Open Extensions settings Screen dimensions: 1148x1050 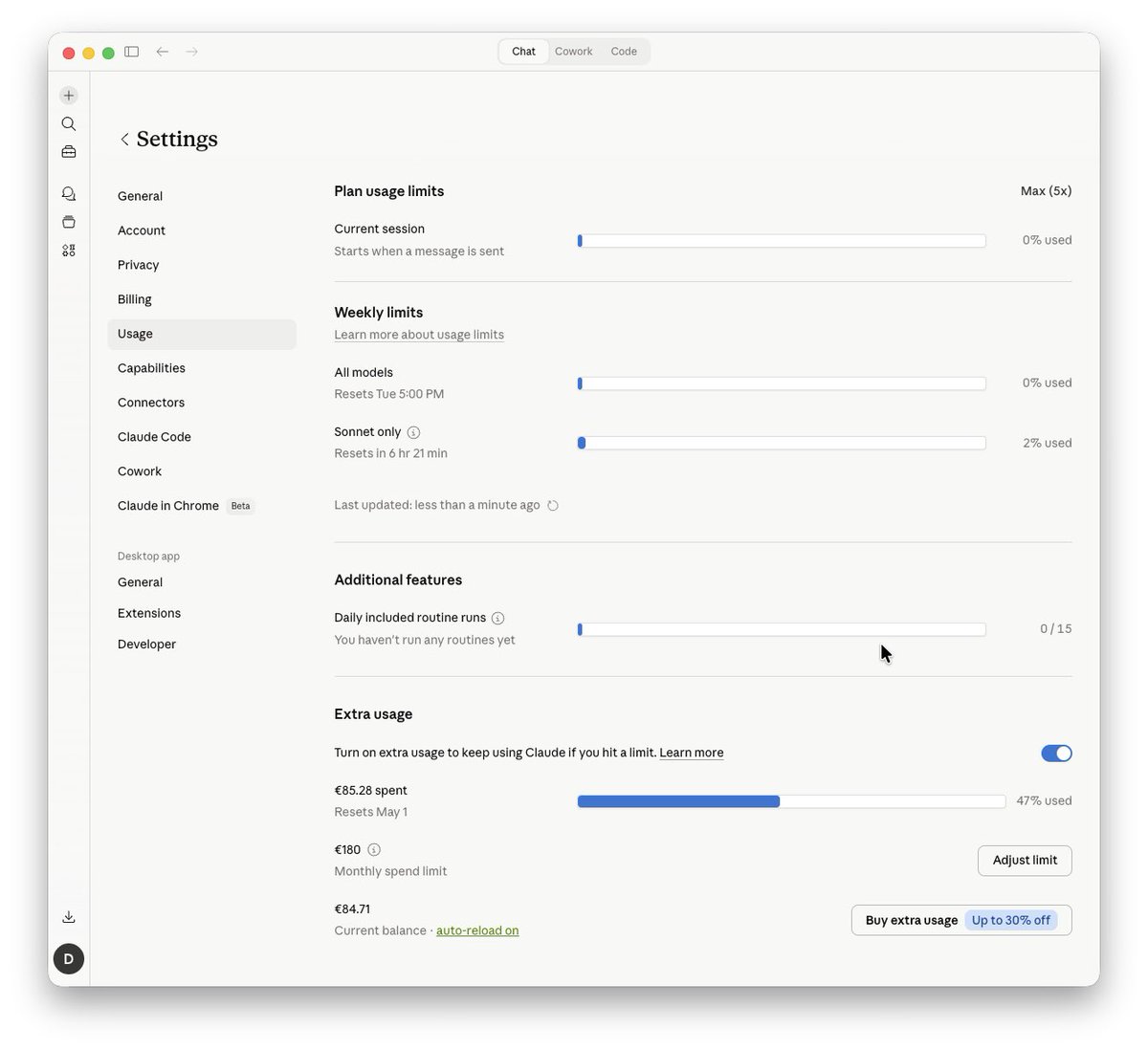tap(202, 613)
